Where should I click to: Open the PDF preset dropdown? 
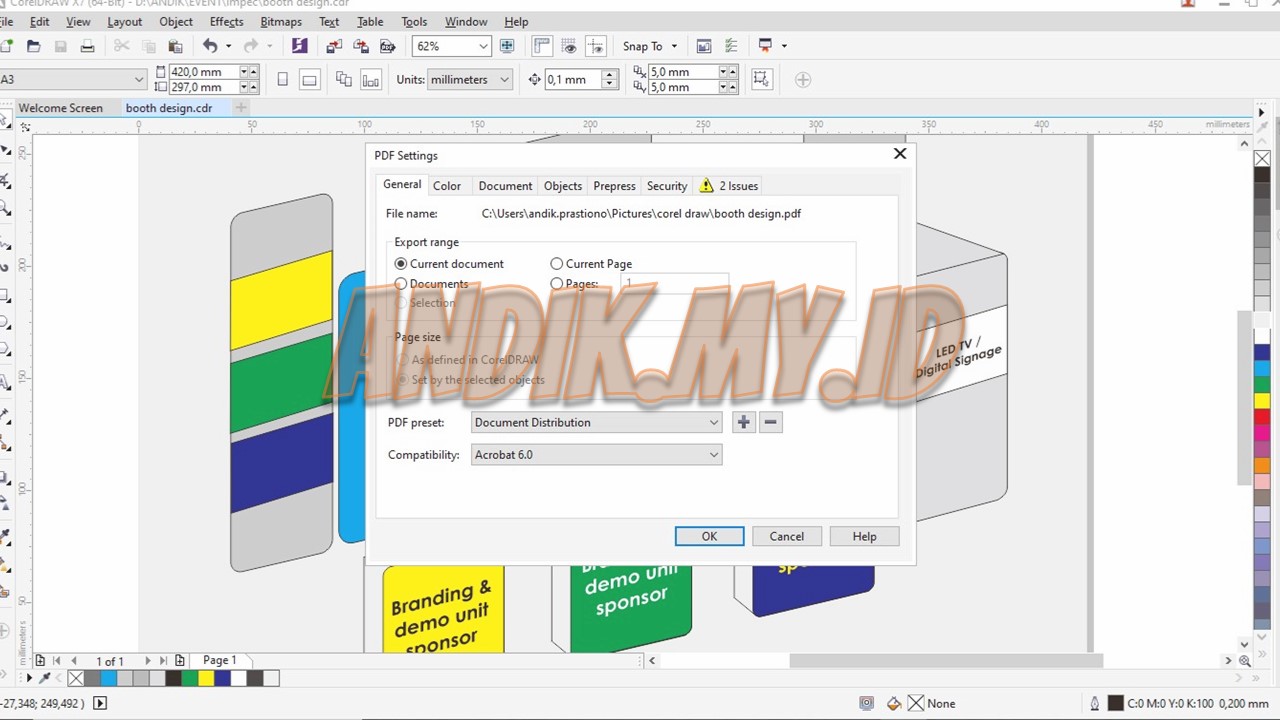tap(712, 422)
